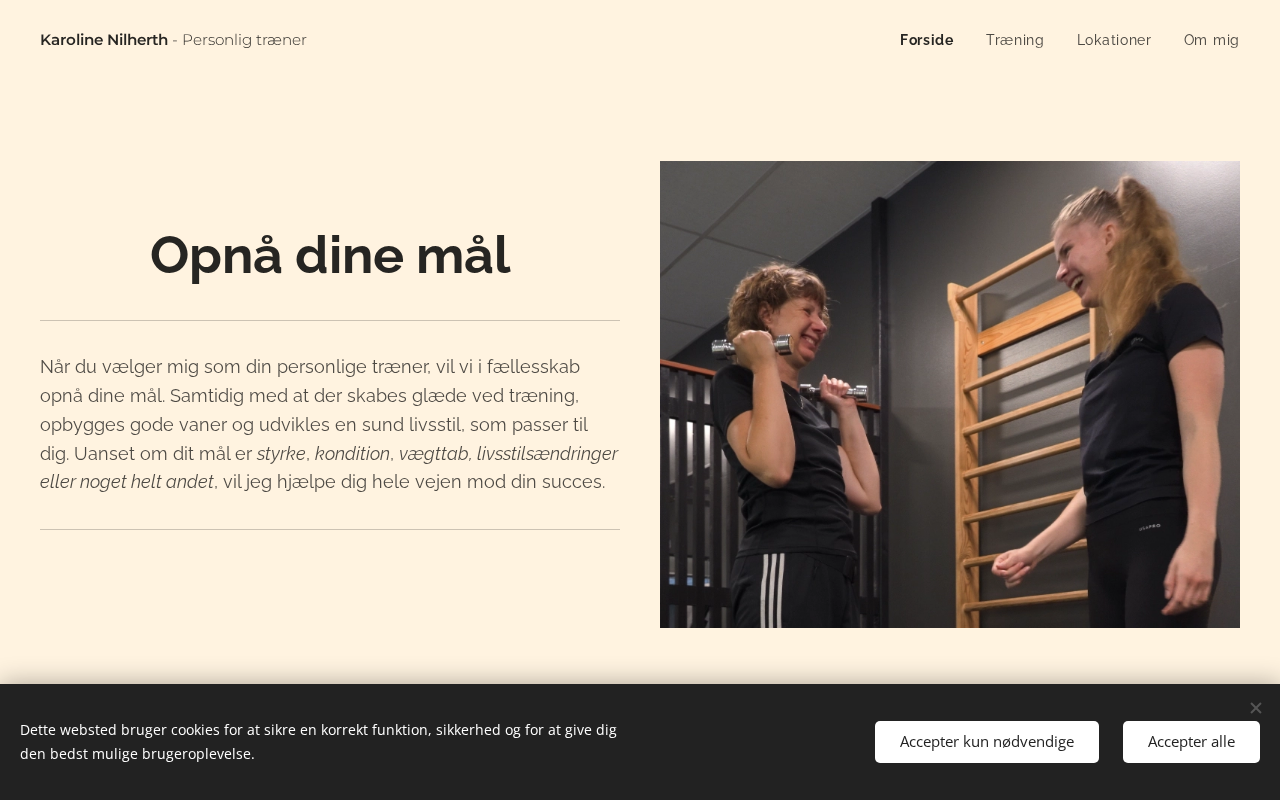Click the Karoline Nilherth site title
The height and width of the screenshot is (800, 1280).
(x=104, y=40)
